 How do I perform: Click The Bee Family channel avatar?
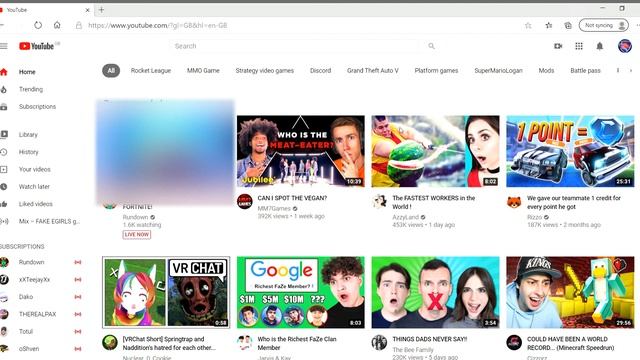pyautogui.click(x=380, y=342)
